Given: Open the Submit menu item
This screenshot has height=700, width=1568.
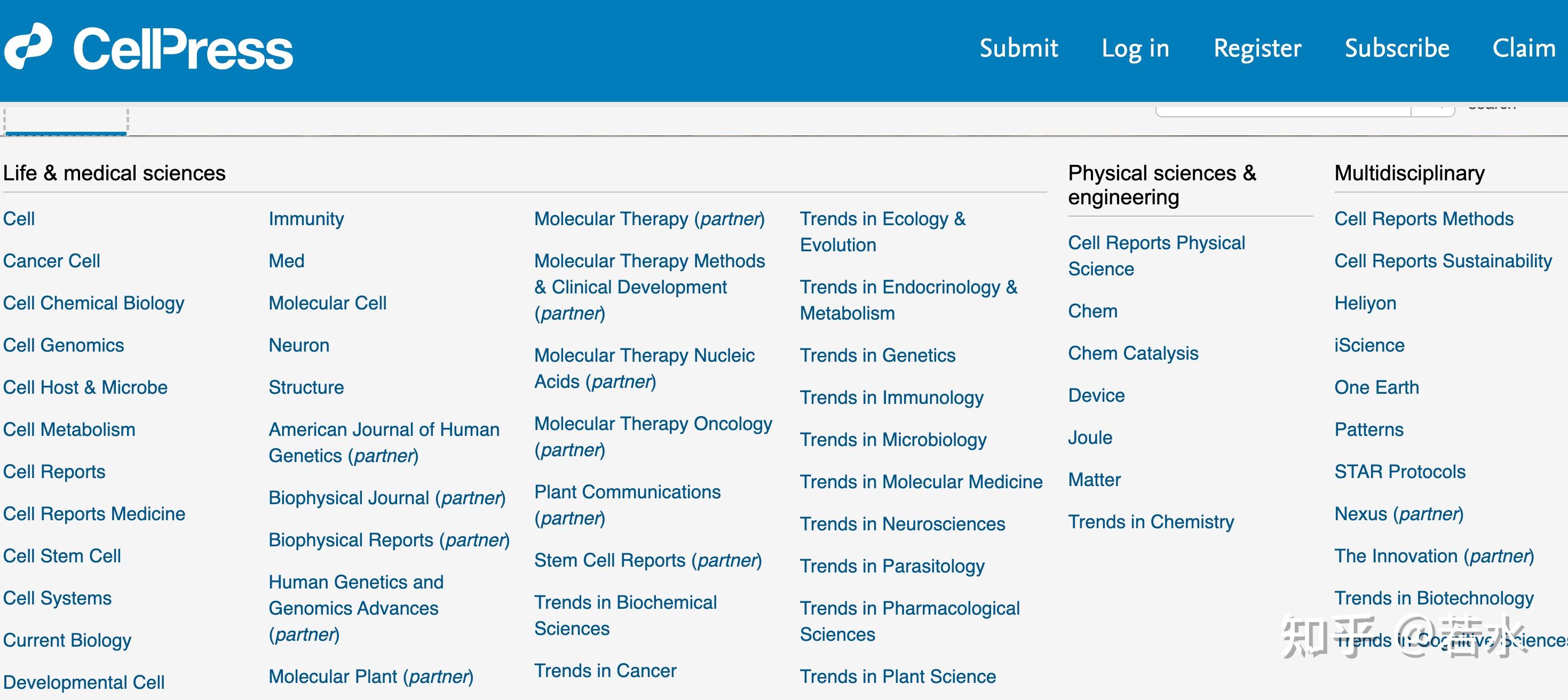Looking at the screenshot, I should click(1018, 48).
